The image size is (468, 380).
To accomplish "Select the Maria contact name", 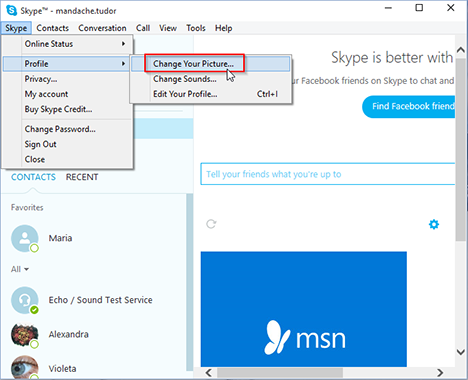I will pos(60,238).
